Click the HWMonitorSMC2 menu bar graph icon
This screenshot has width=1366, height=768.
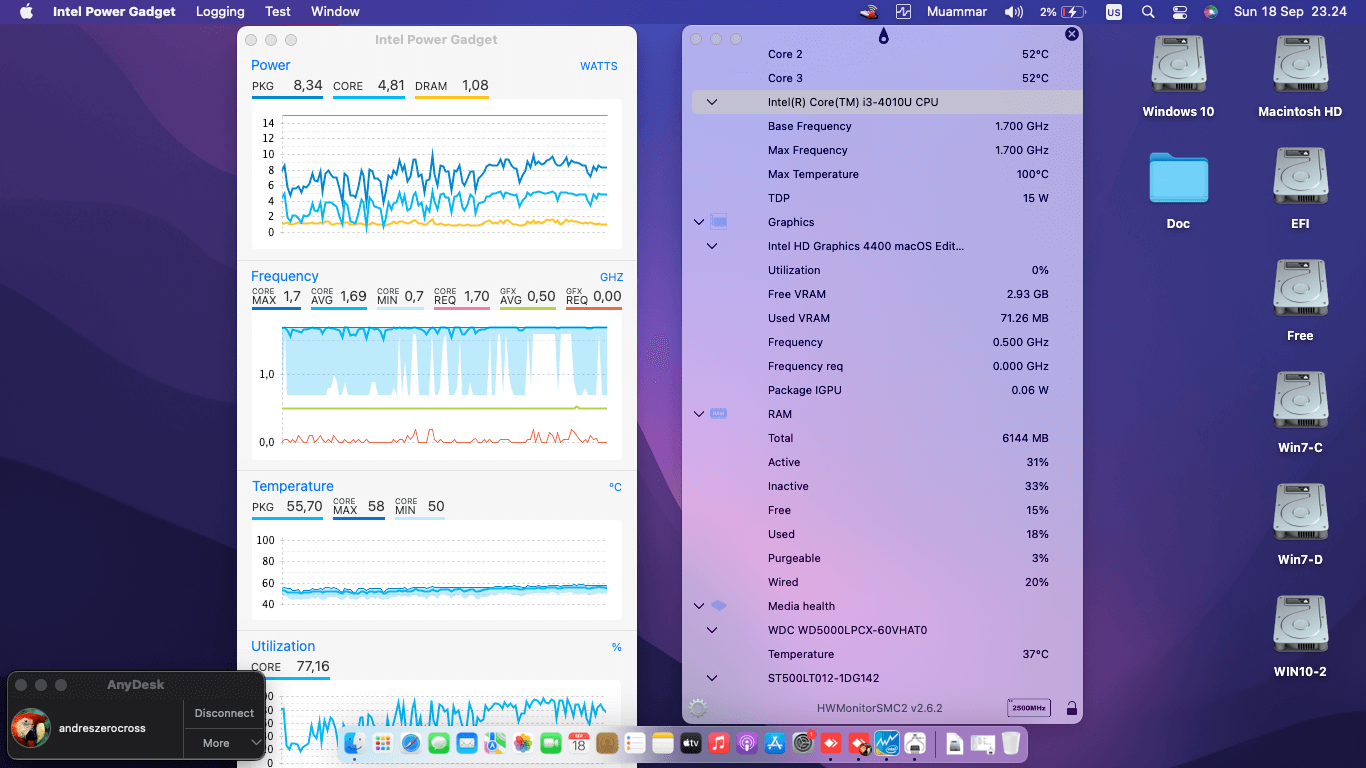click(x=904, y=12)
